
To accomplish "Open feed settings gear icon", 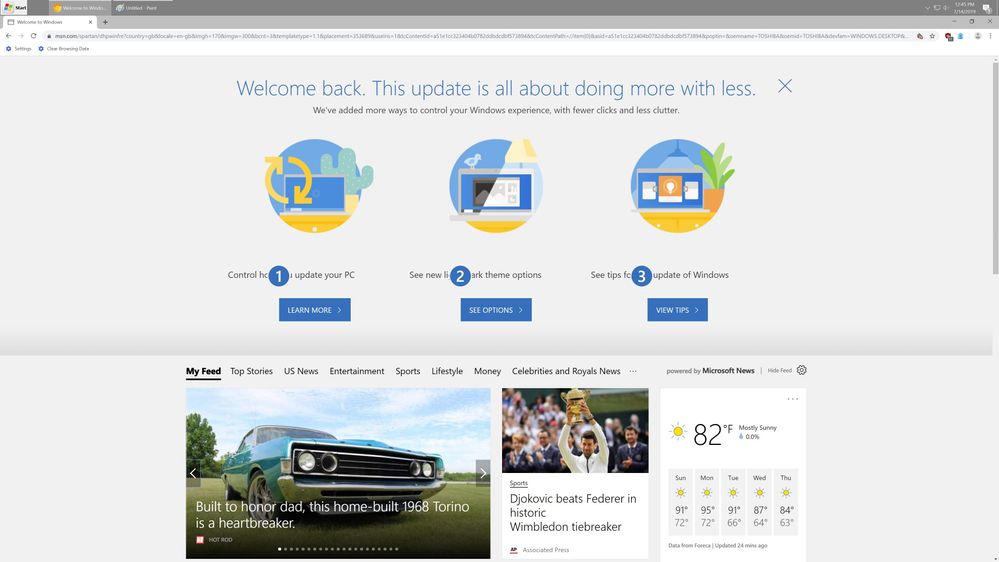I will point(801,370).
